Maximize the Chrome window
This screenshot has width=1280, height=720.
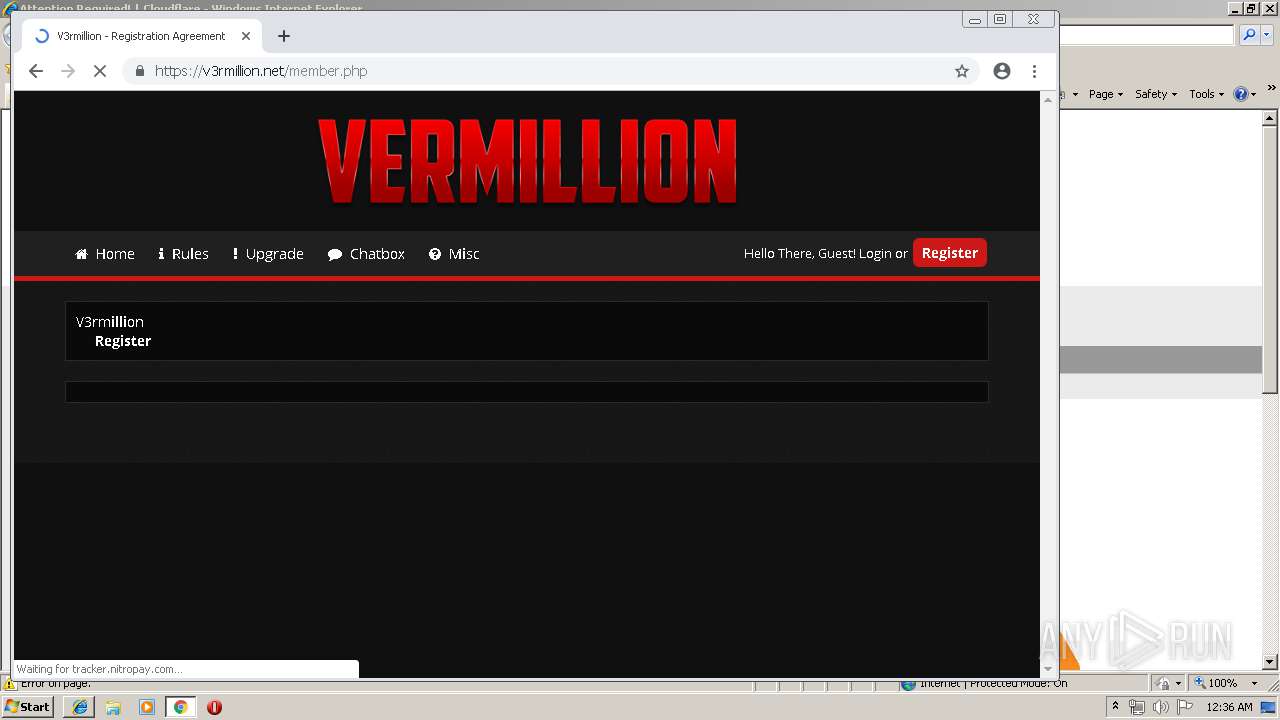1000,19
